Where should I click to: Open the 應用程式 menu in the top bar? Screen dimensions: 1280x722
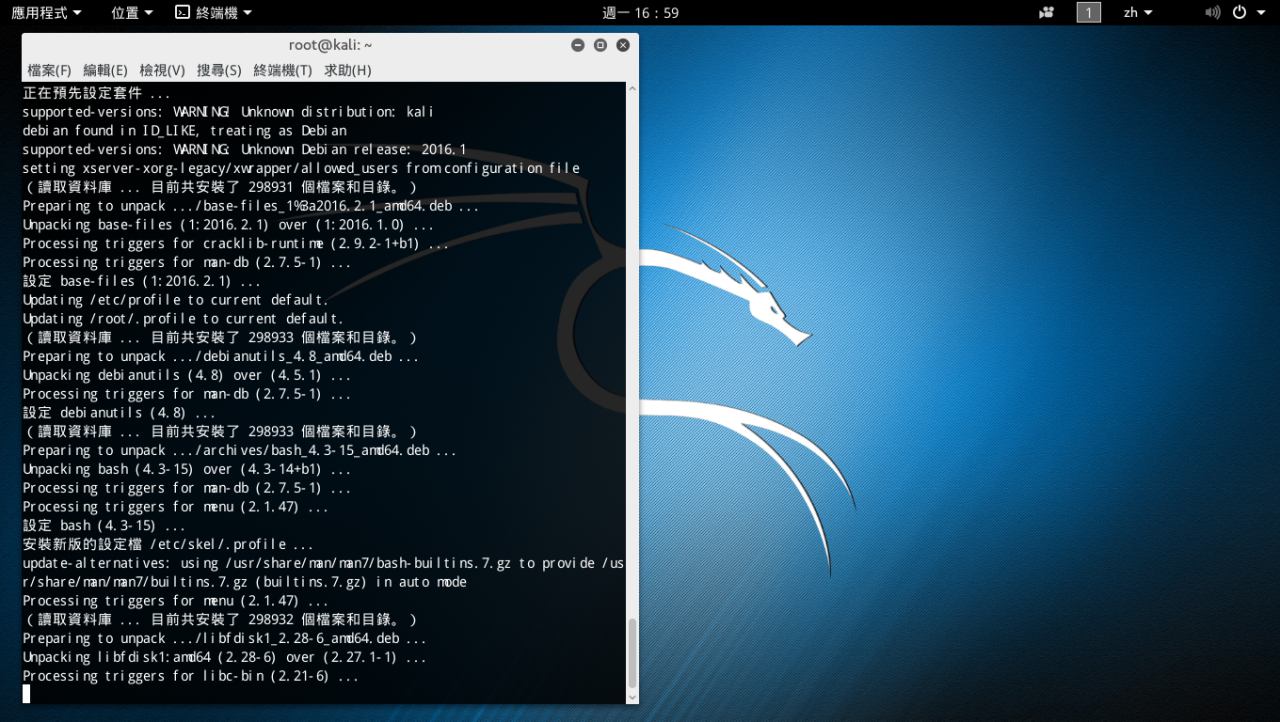coord(46,13)
